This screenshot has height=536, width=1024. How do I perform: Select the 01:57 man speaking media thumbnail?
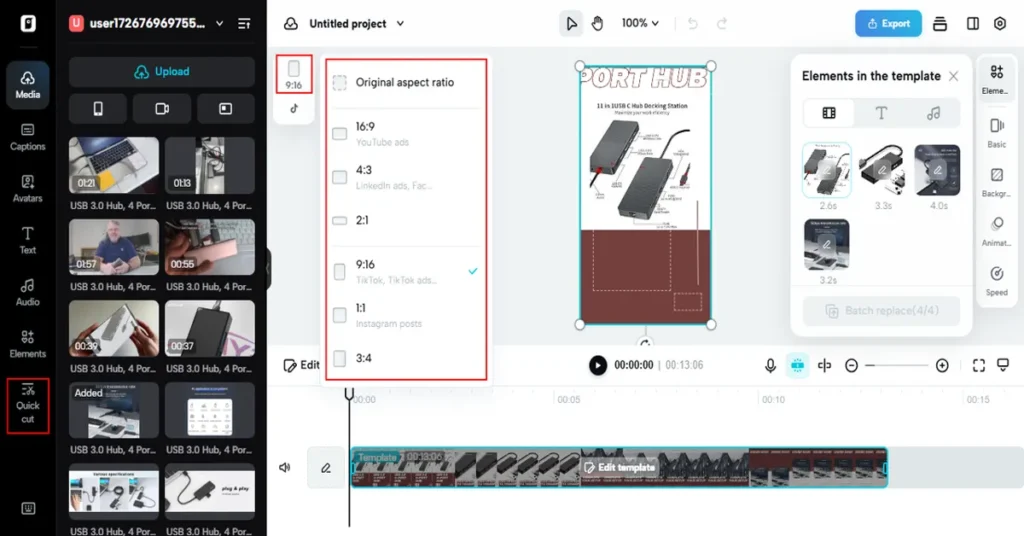[x=114, y=247]
